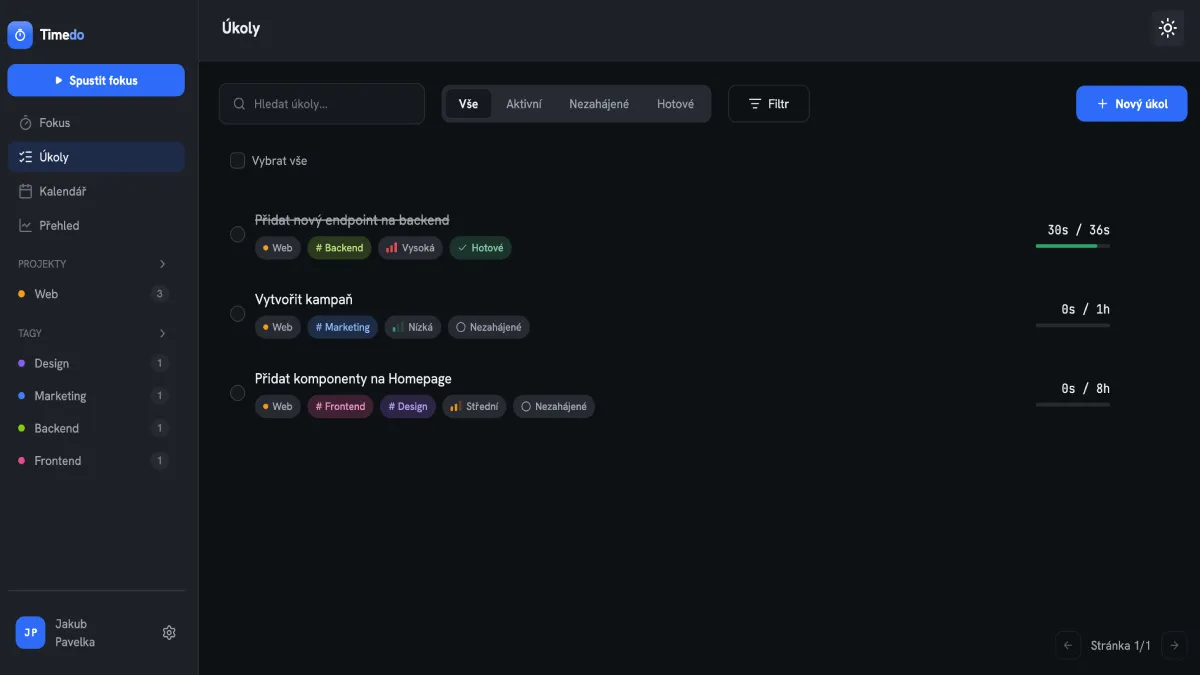Screen dimensions: 1200x675
Task: Click the magnifier icon in search box
Action: pos(239,104)
